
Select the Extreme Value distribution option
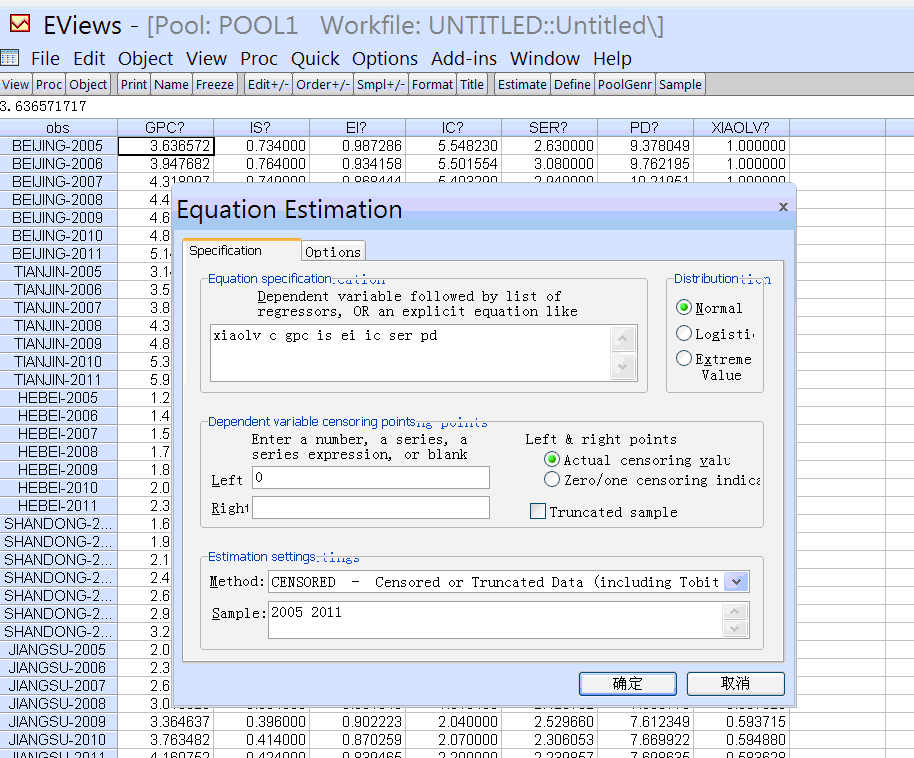(x=685, y=359)
